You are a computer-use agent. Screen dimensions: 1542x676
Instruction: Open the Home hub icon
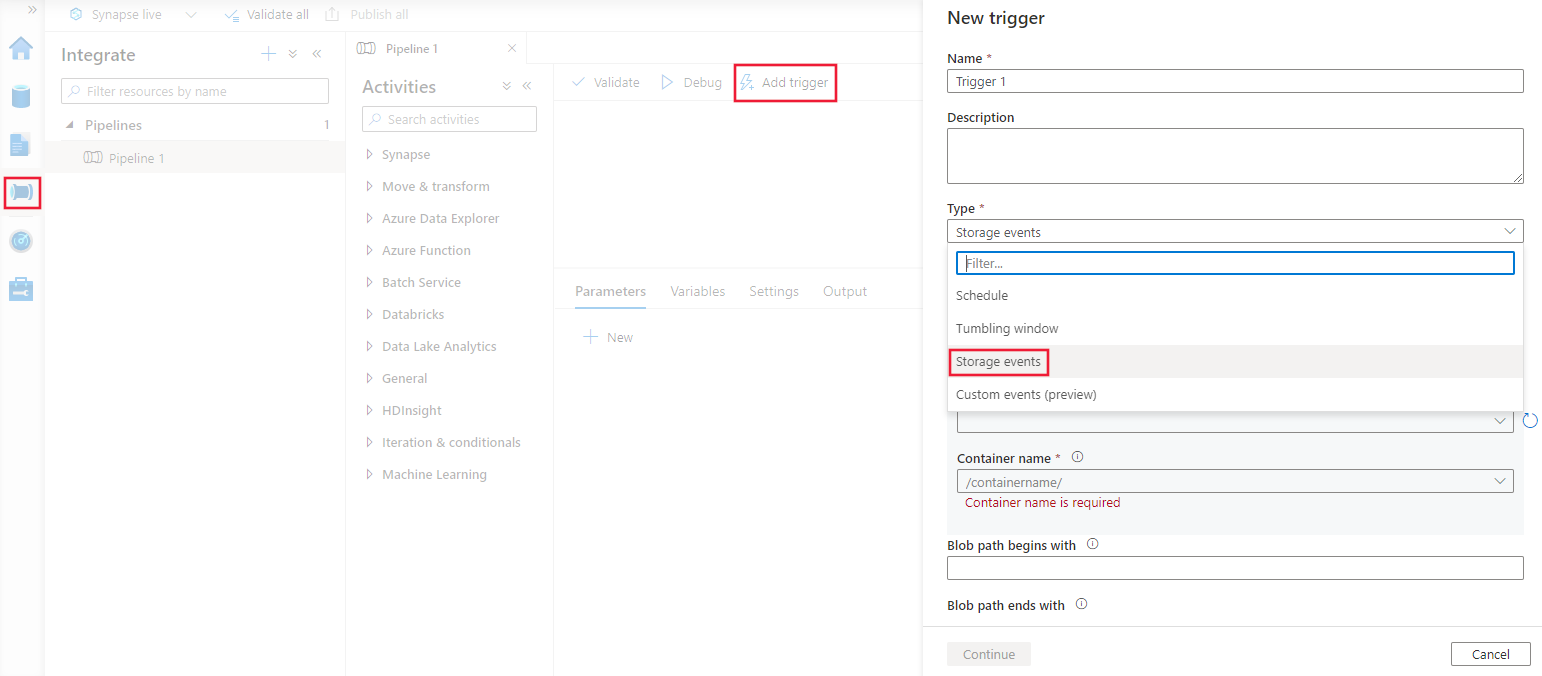[x=21, y=48]
